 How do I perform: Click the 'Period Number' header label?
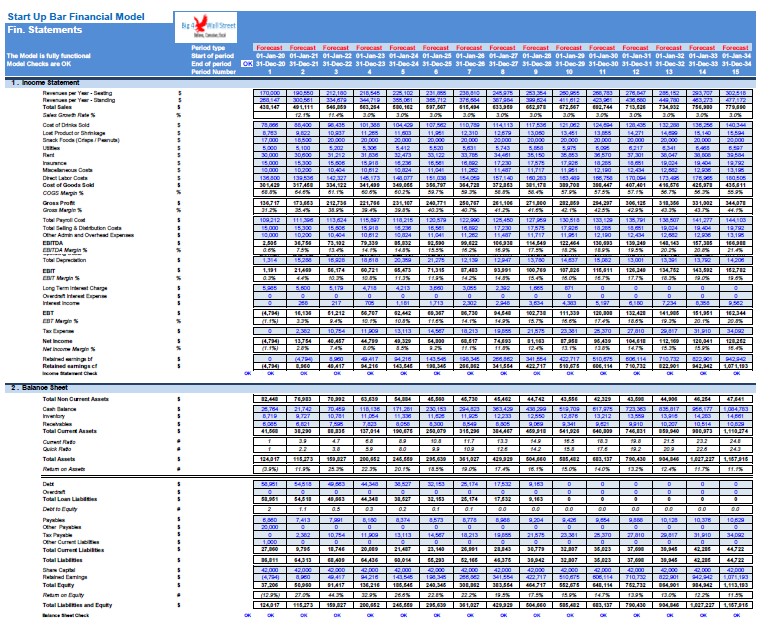[x=213, y=72]
